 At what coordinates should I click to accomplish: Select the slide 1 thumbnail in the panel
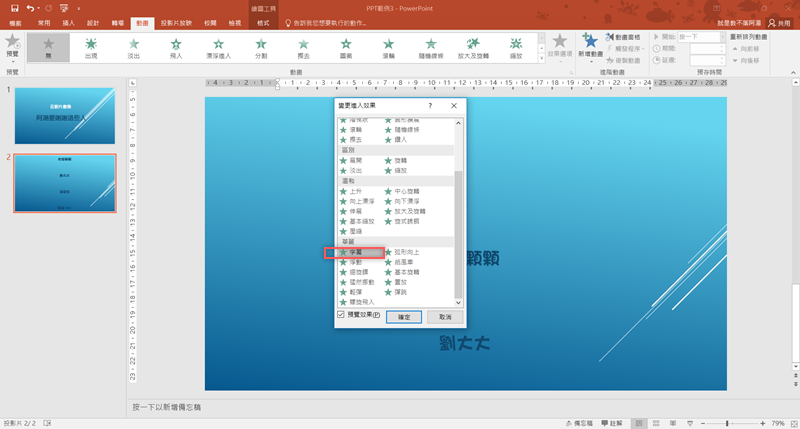coord(65,116)
